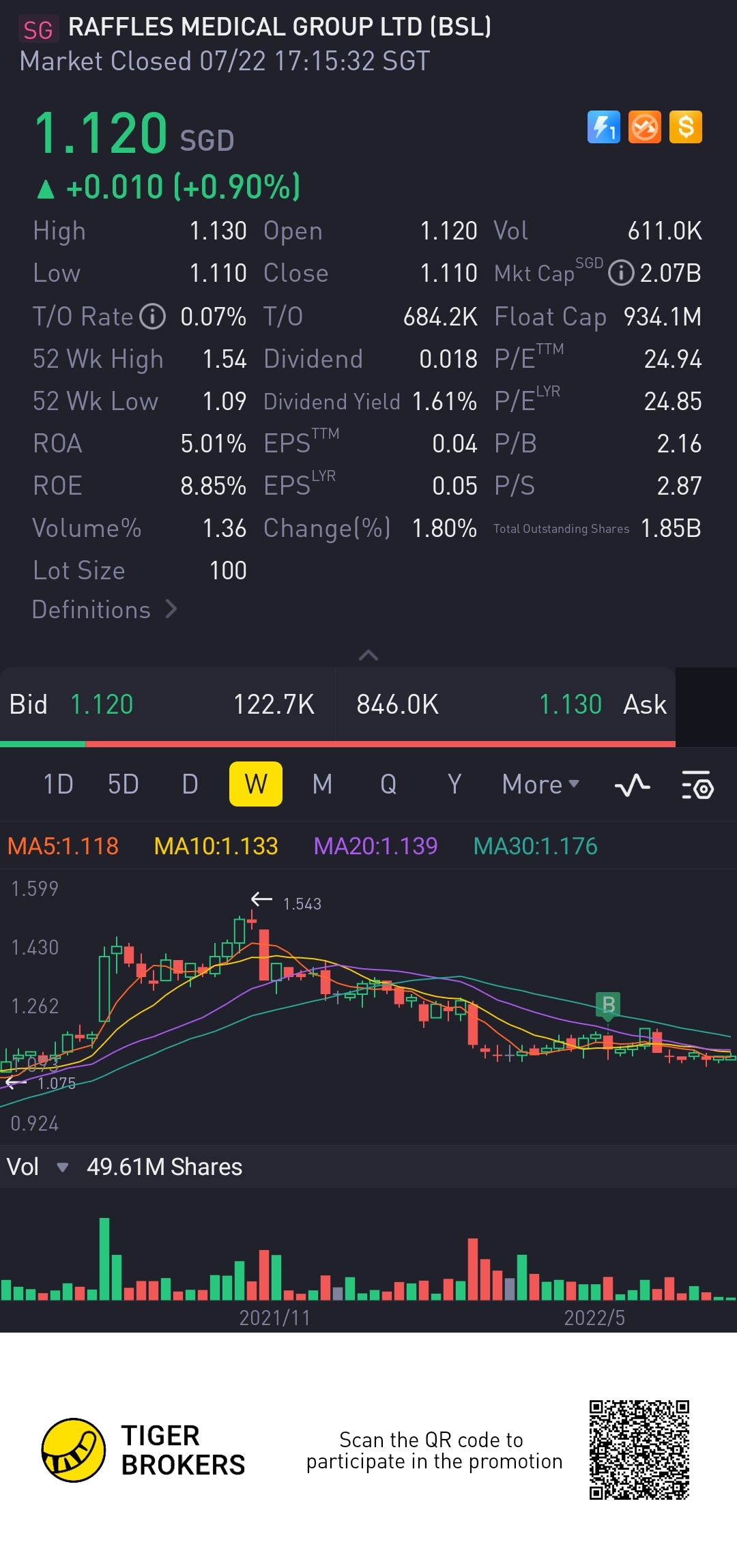This screenshot has width=737, height=1568.
Task: Open the Definitions link
Action: pos(104,609)
